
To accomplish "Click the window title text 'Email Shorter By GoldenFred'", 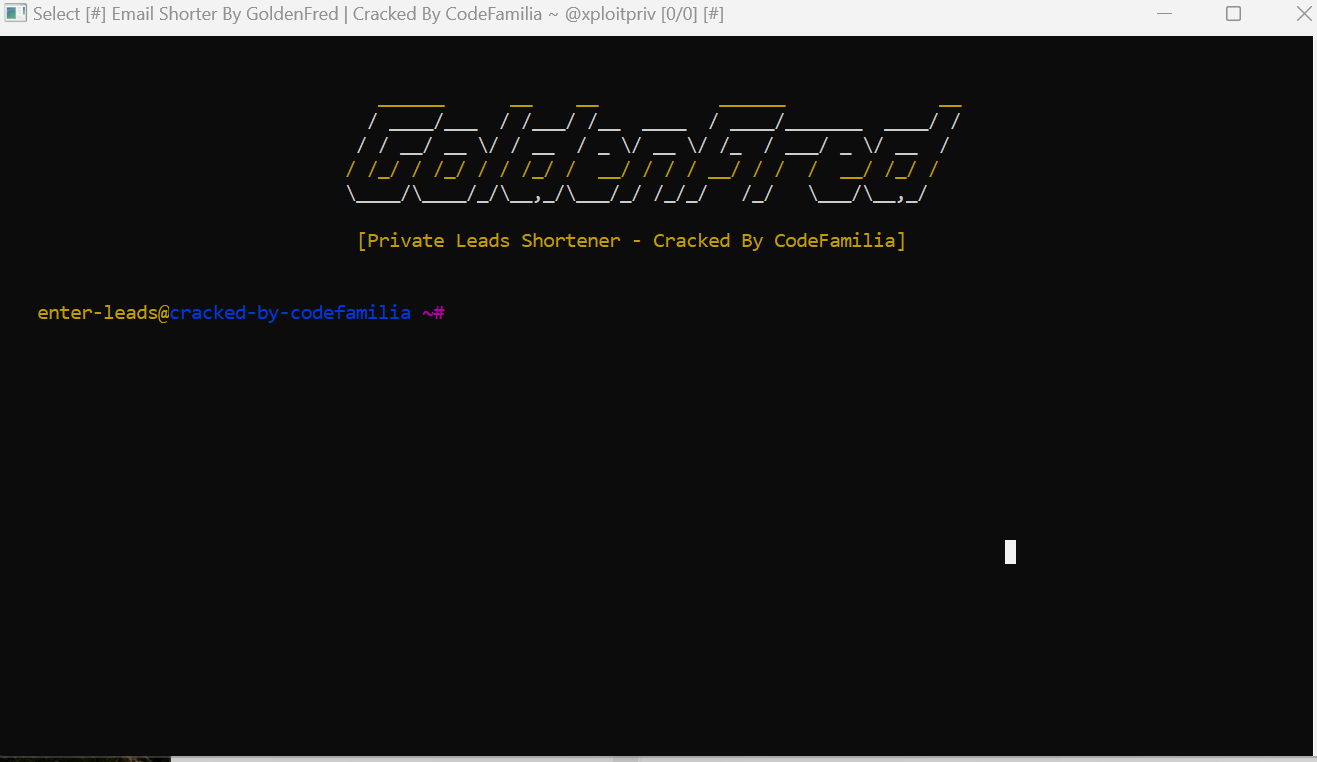I will click(x=225, y=14).
